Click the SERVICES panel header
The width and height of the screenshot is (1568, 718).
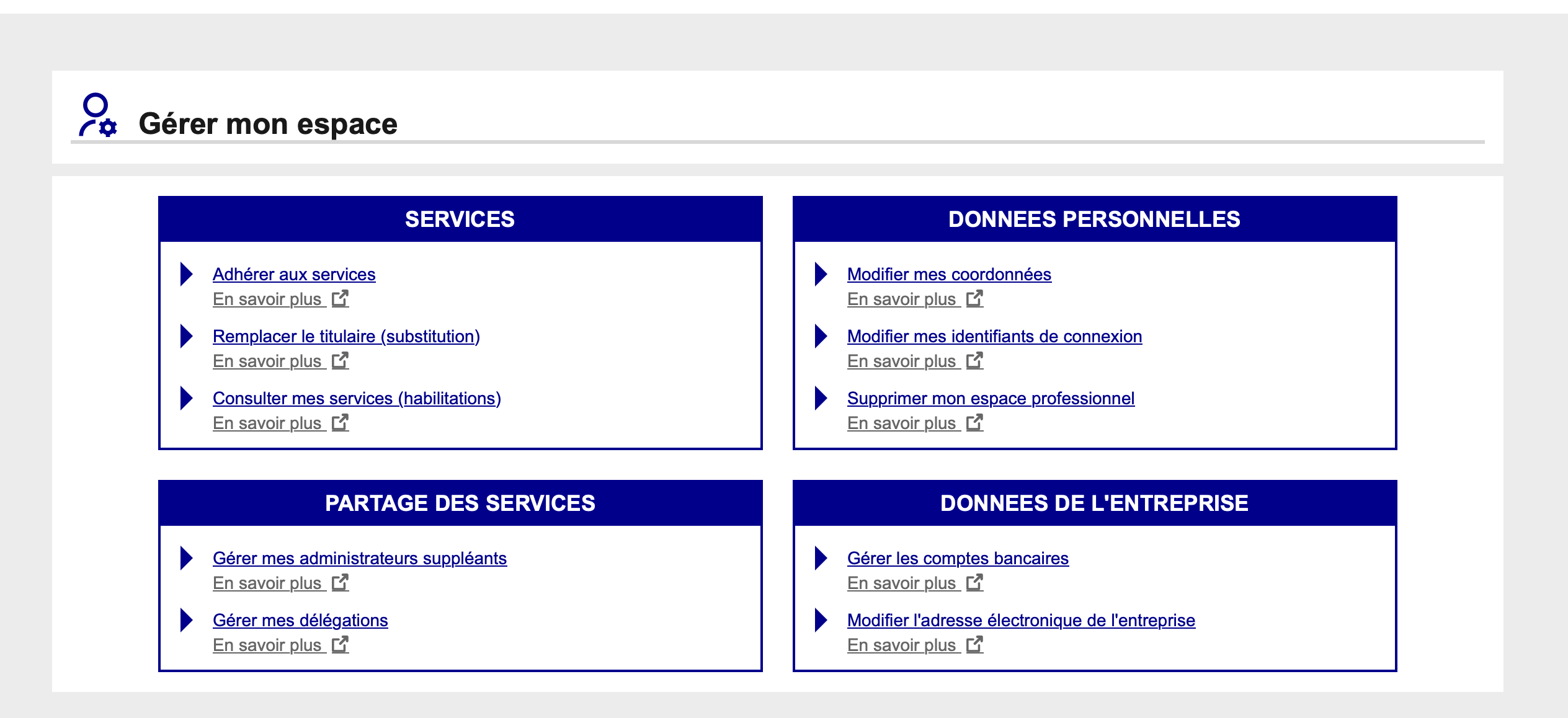[460, 219]
